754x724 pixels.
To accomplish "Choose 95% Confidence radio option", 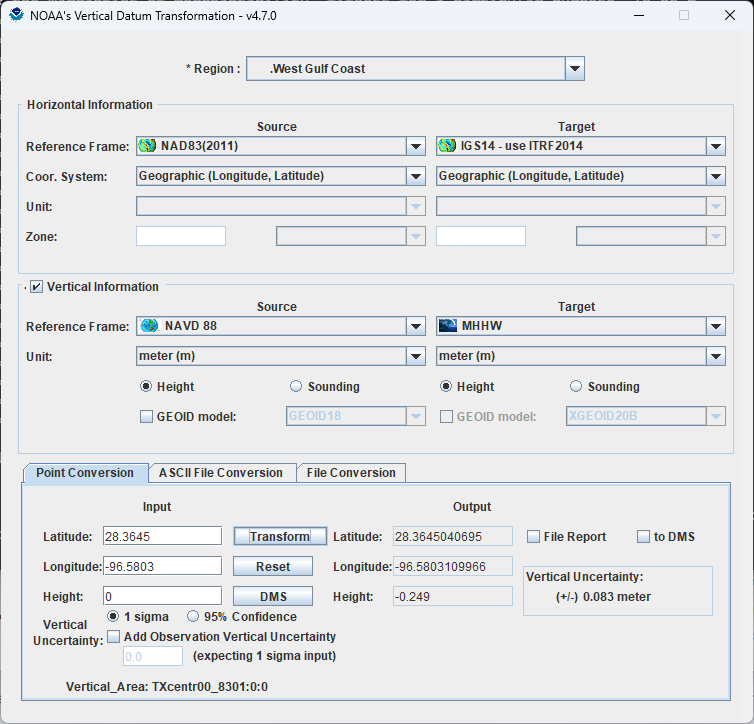I will tap(193, 616).
